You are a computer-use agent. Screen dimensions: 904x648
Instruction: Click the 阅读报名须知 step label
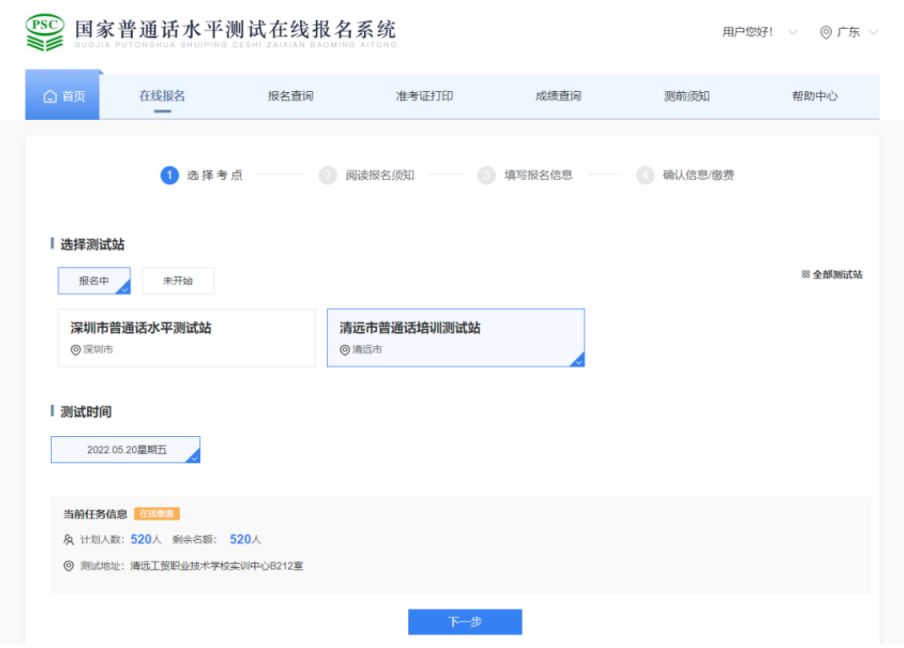[x=380, y=175]
